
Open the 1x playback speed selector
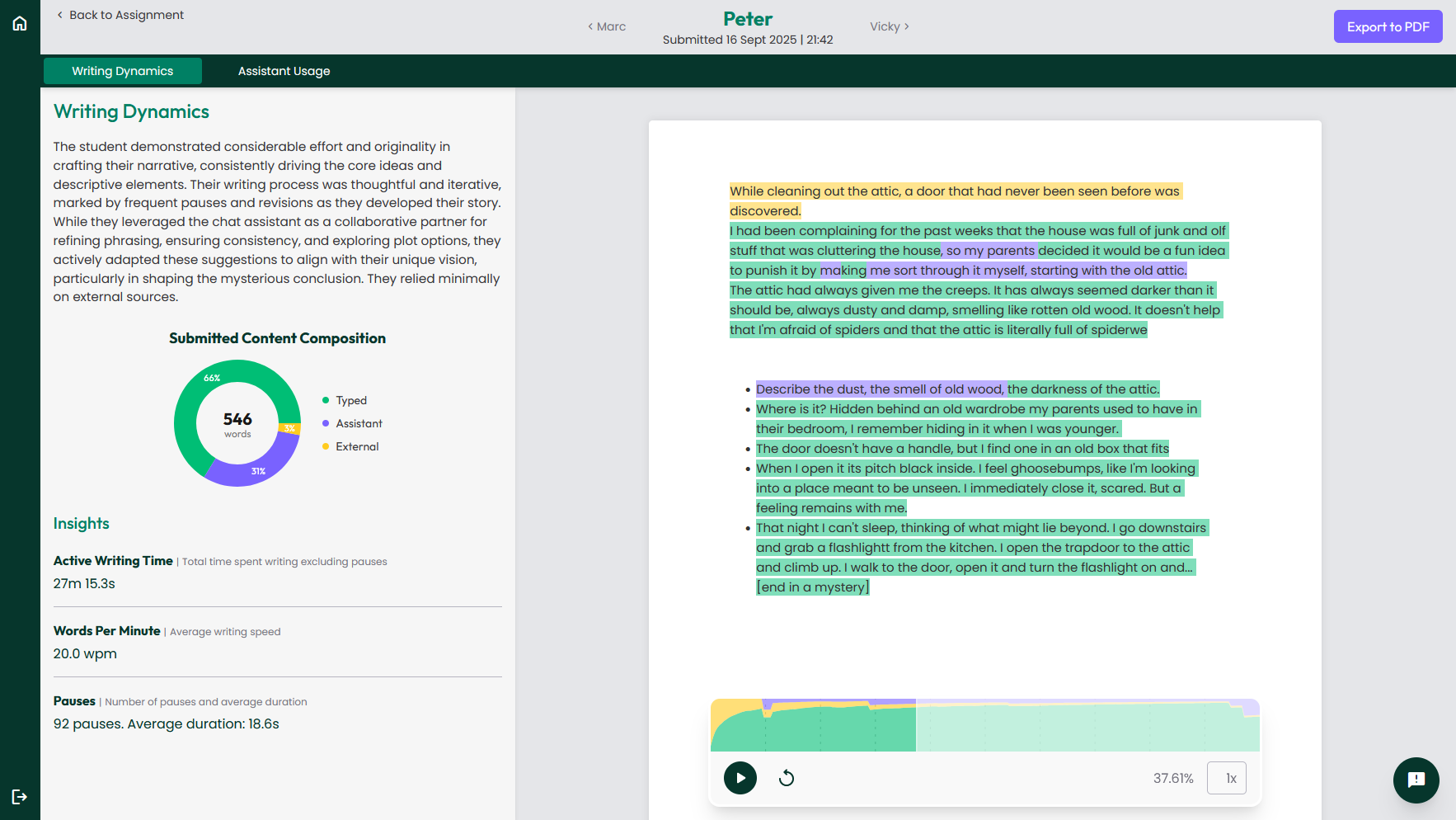[1226, 778]
